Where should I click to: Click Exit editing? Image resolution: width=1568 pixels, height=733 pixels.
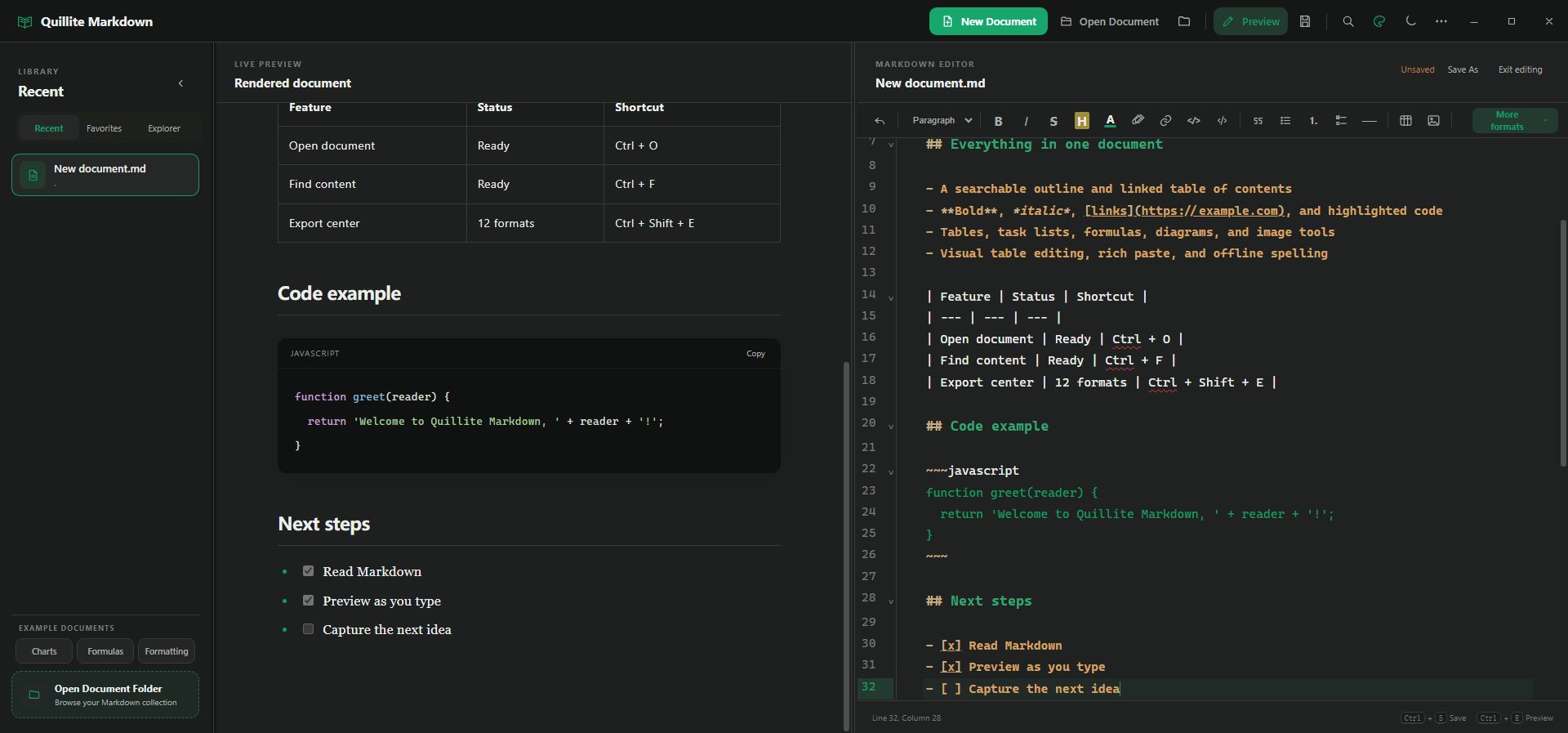[x=1520, y=69]
